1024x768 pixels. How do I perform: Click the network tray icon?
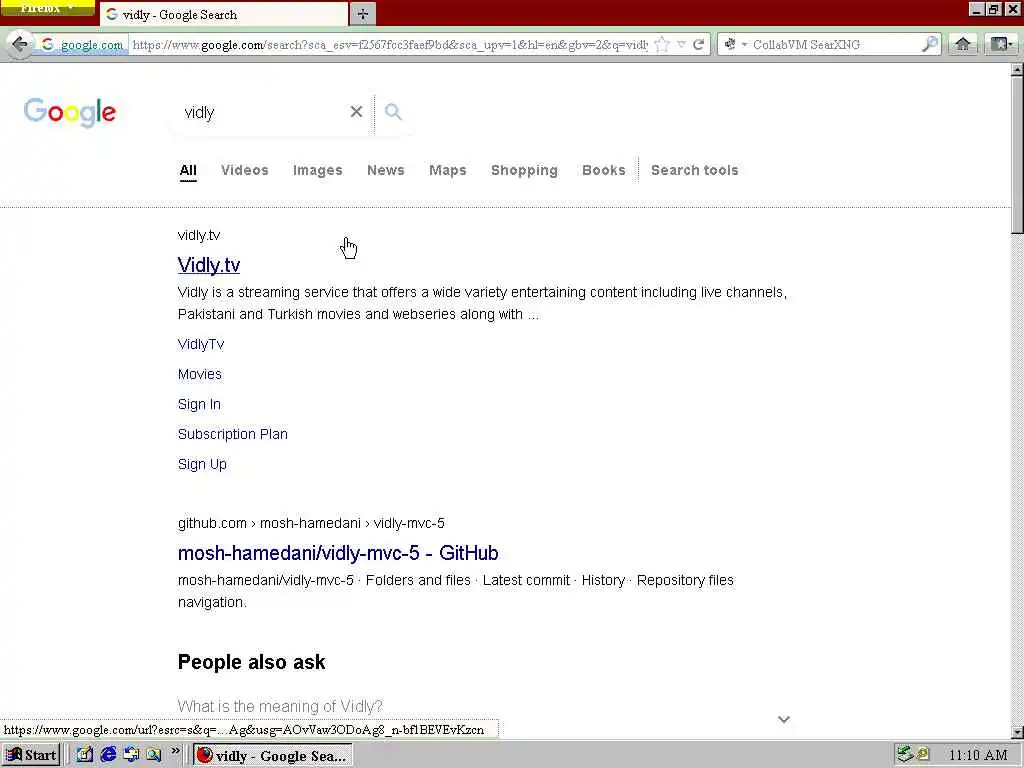pos(904,754)
